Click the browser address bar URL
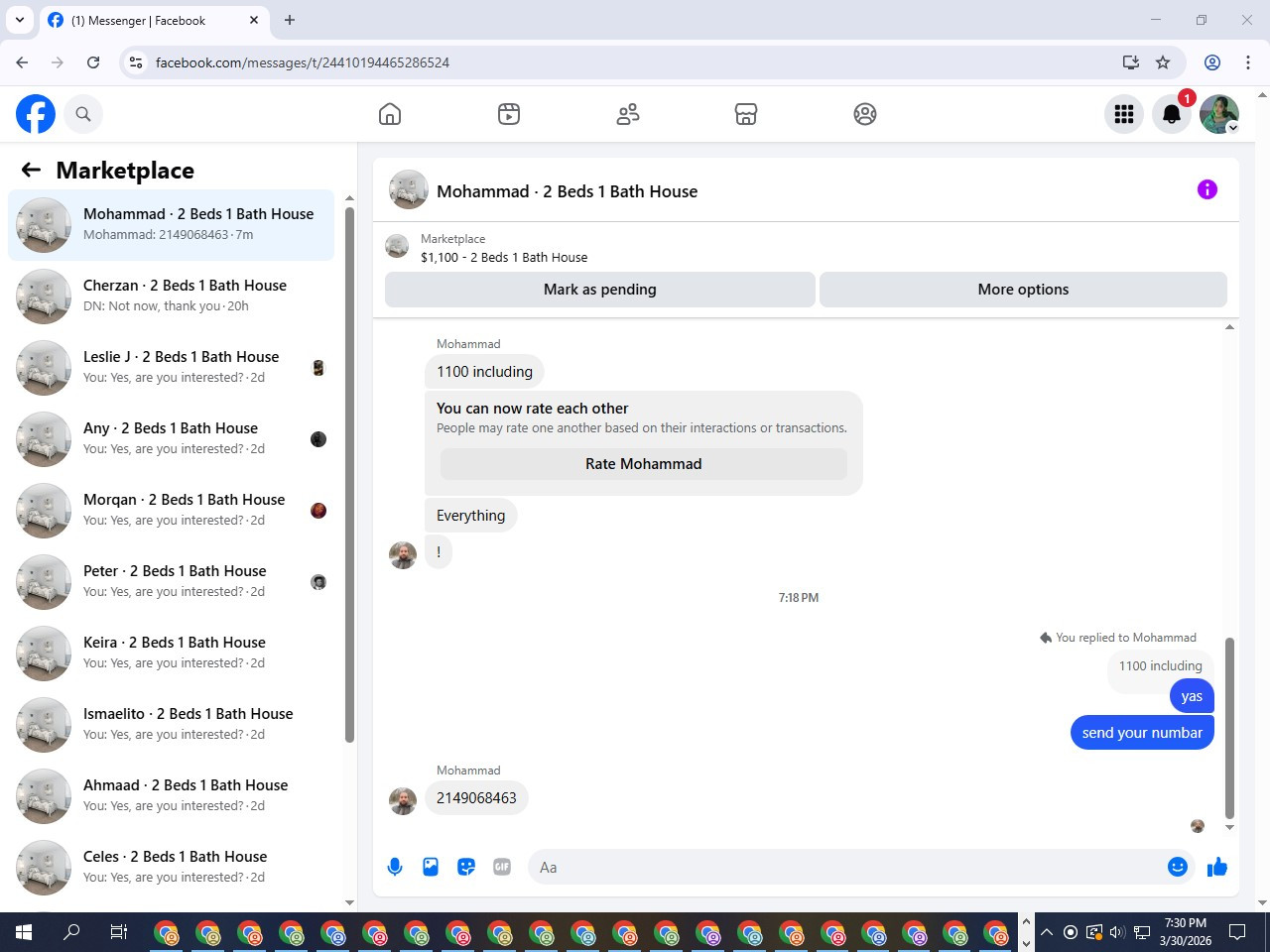 [303, 62]
